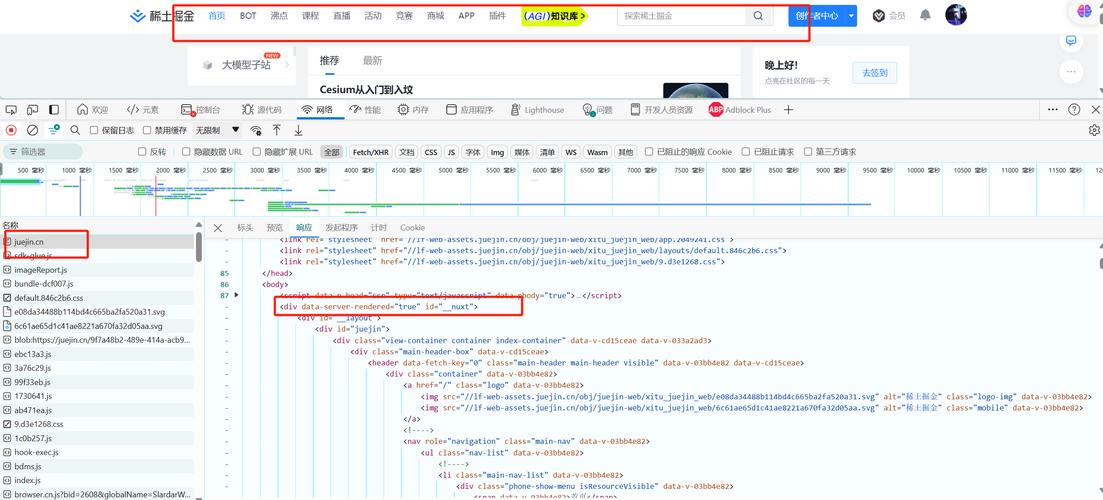Open the 沸点 nav link
This screenshot has width=1103, height=500.
pyautogui.click(x=279, y=15)
